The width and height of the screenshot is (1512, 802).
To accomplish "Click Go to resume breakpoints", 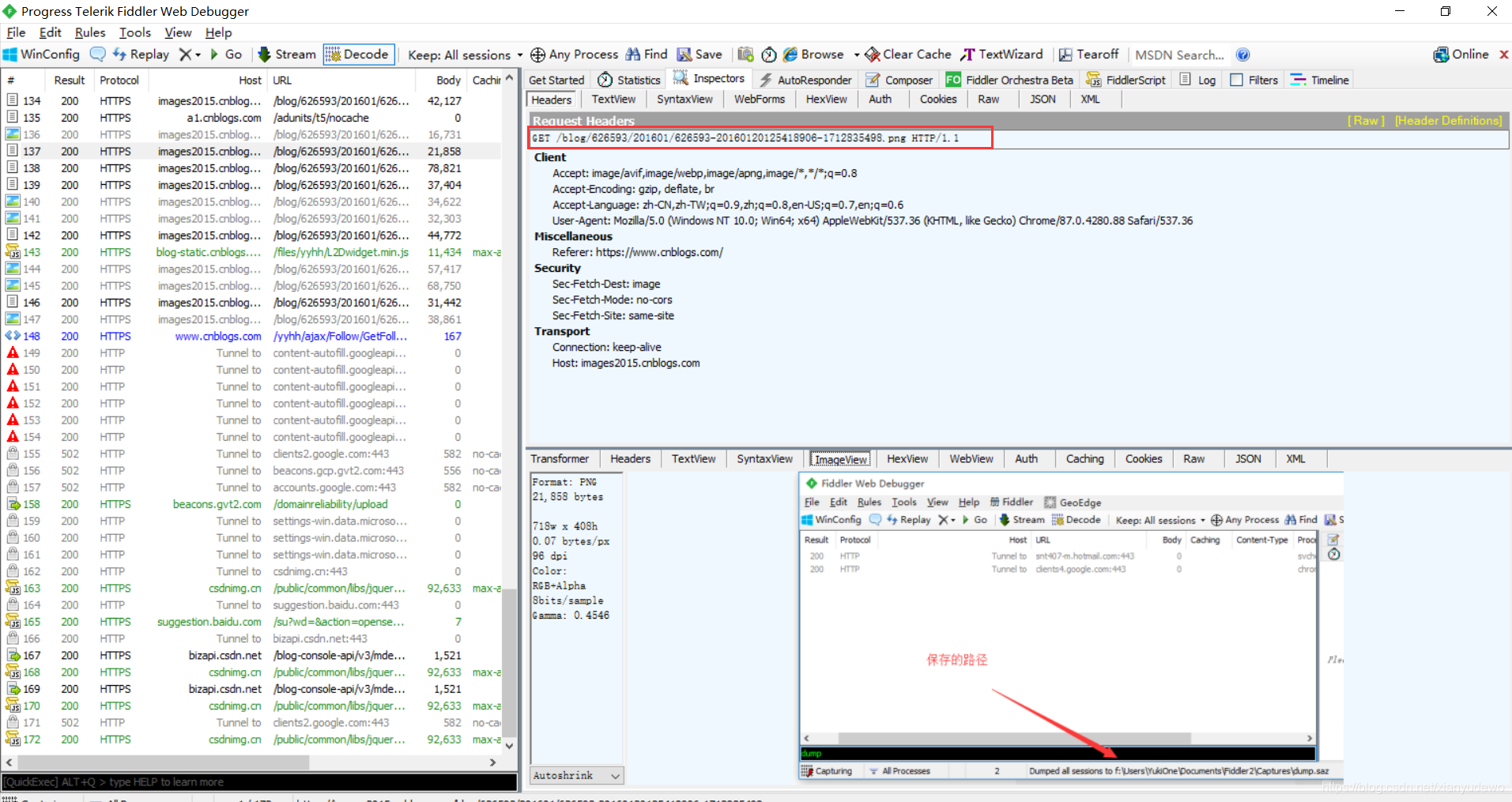I will (x=226, y=55).
